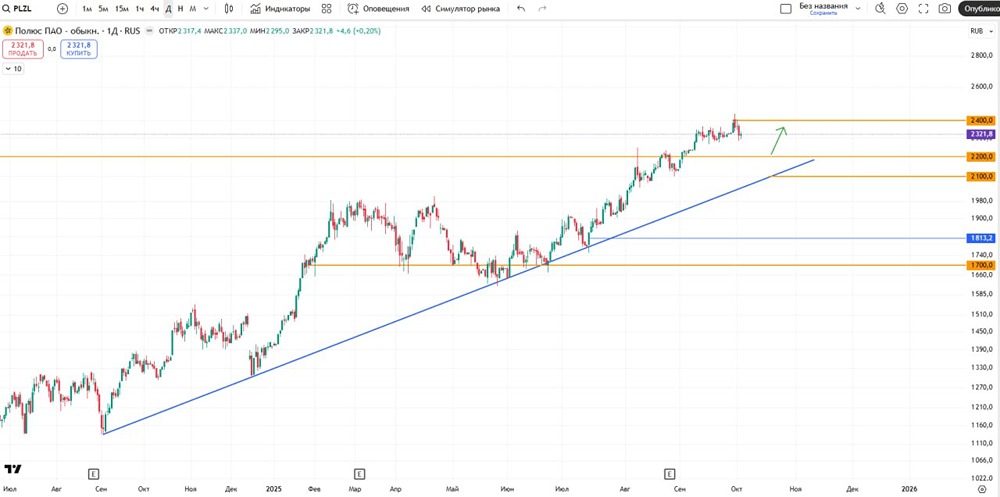Image resolution: width=1000 pixels, height=497 pixels.
Task: Open the indicator templates grid icon
Action: pyautogui.click(x=326, y=8)
